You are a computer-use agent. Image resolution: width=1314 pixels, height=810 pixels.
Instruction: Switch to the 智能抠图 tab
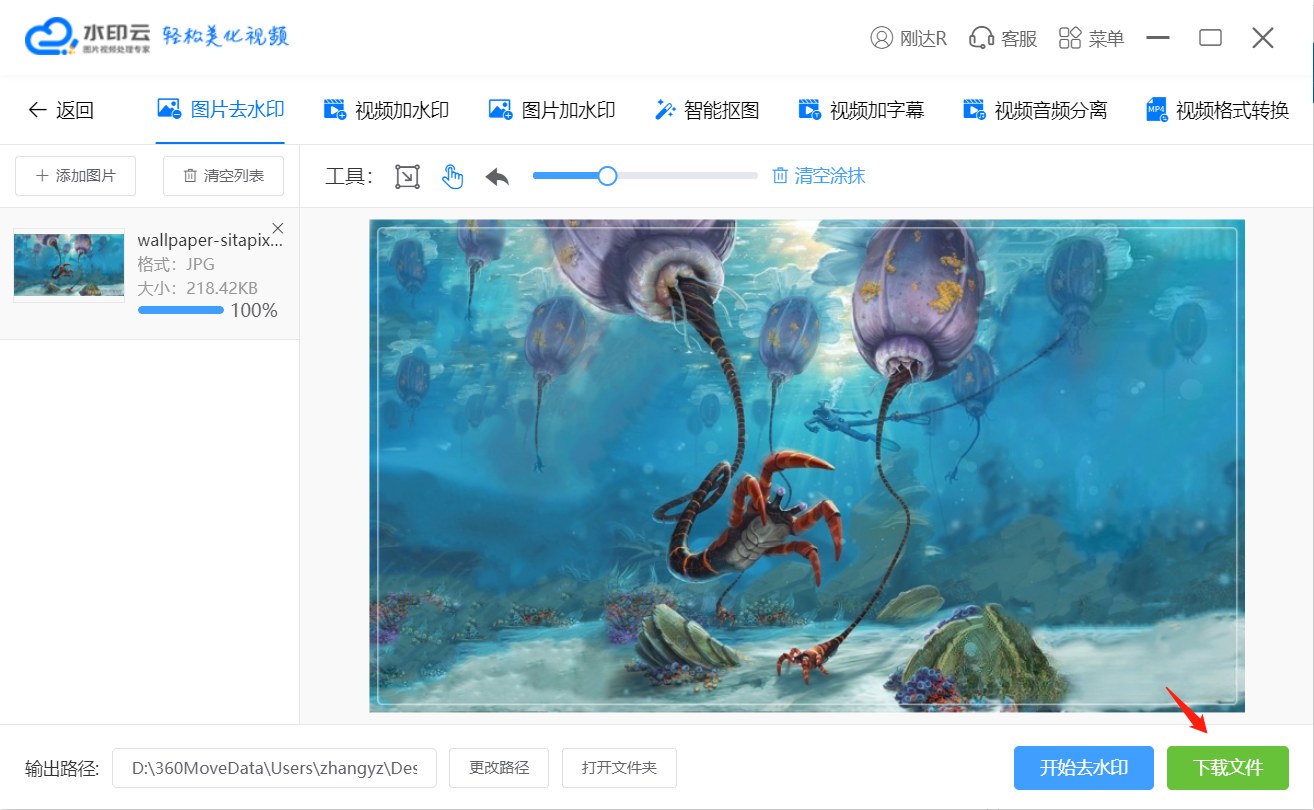[707, 110]
